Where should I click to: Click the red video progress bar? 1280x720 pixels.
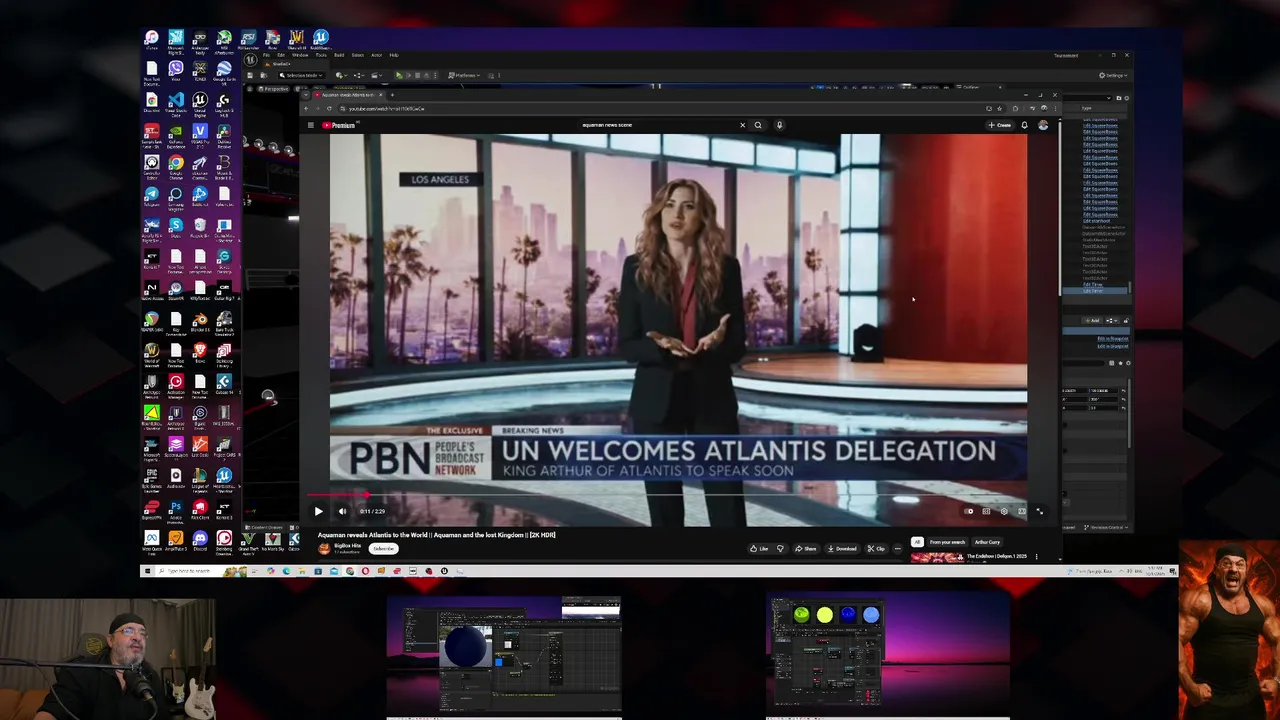click(x=336, y=494)
